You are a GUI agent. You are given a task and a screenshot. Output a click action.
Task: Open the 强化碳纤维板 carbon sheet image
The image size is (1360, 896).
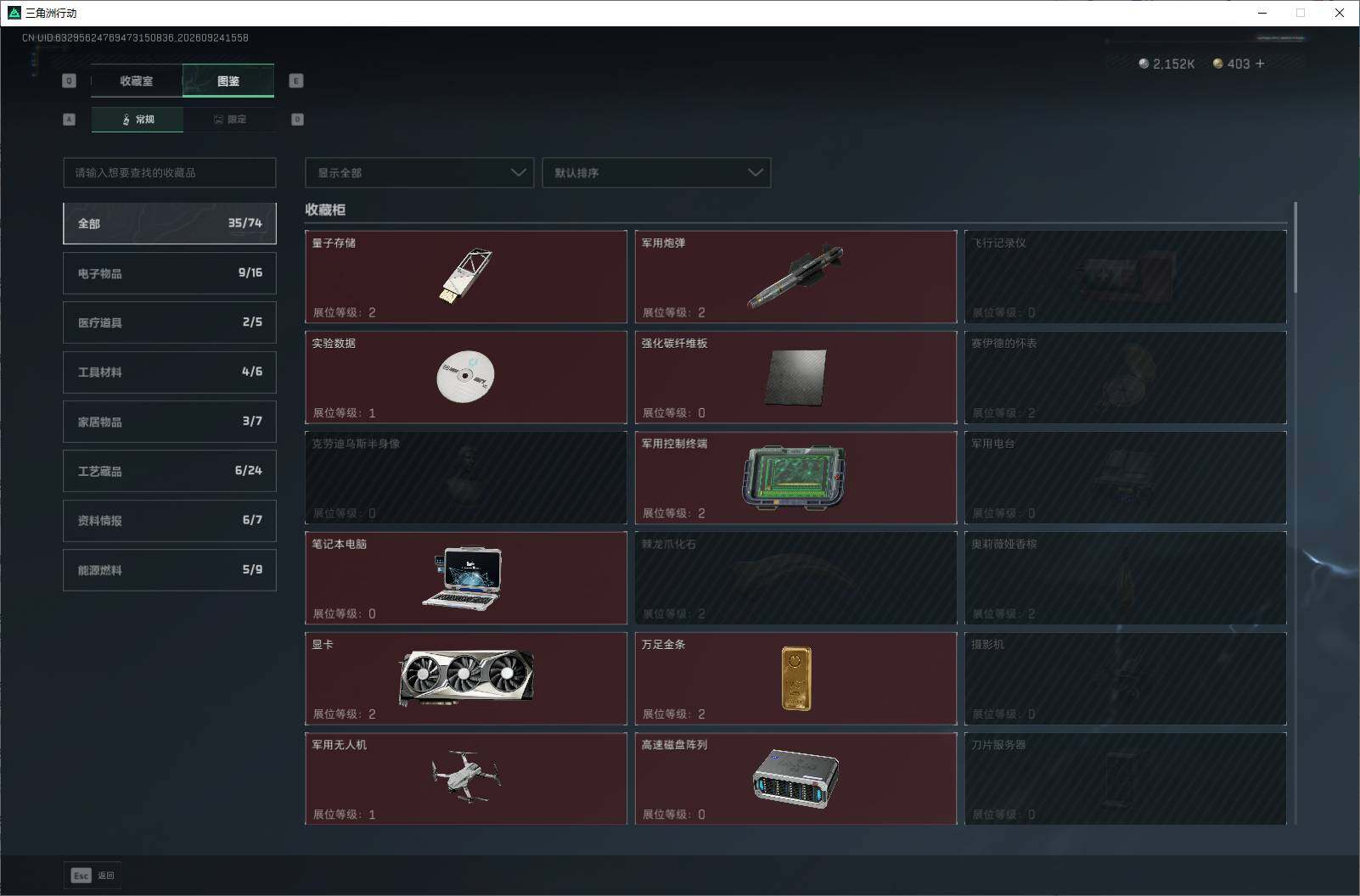point(795,377)
